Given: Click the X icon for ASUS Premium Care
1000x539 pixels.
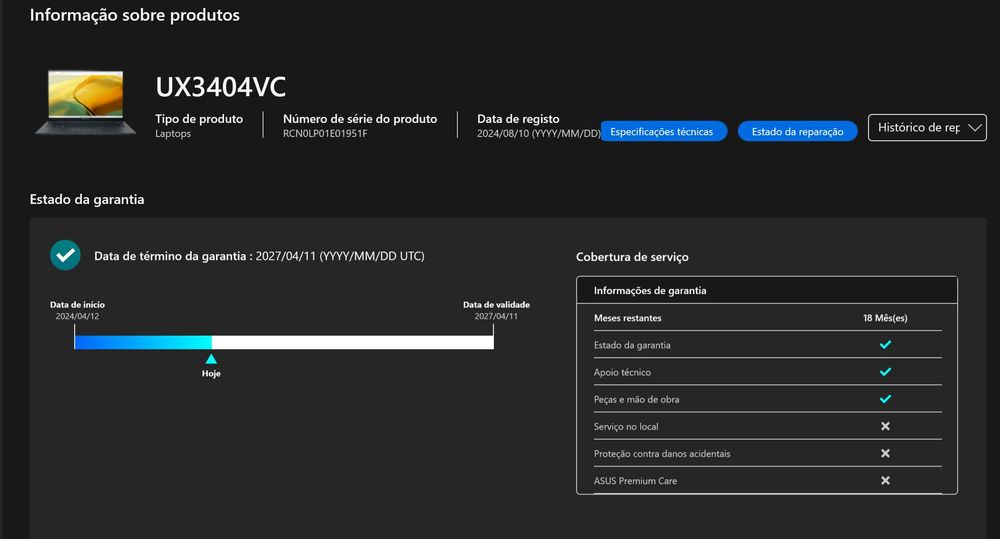Looking at the screenshot, I should click(885, 481).
